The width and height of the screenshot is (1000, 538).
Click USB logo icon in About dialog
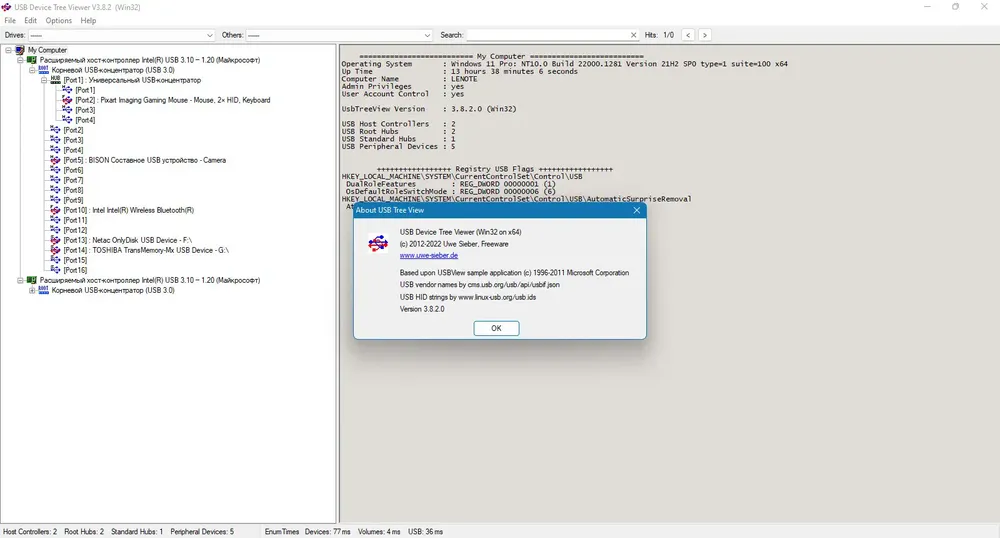click(378, 243)
